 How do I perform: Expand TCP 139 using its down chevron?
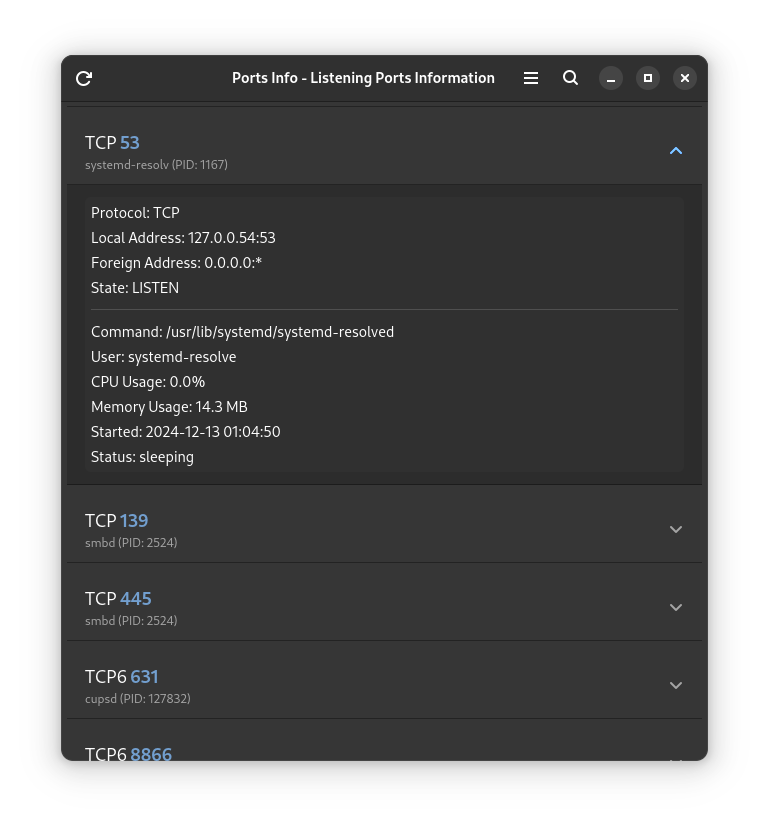(675, 529)
